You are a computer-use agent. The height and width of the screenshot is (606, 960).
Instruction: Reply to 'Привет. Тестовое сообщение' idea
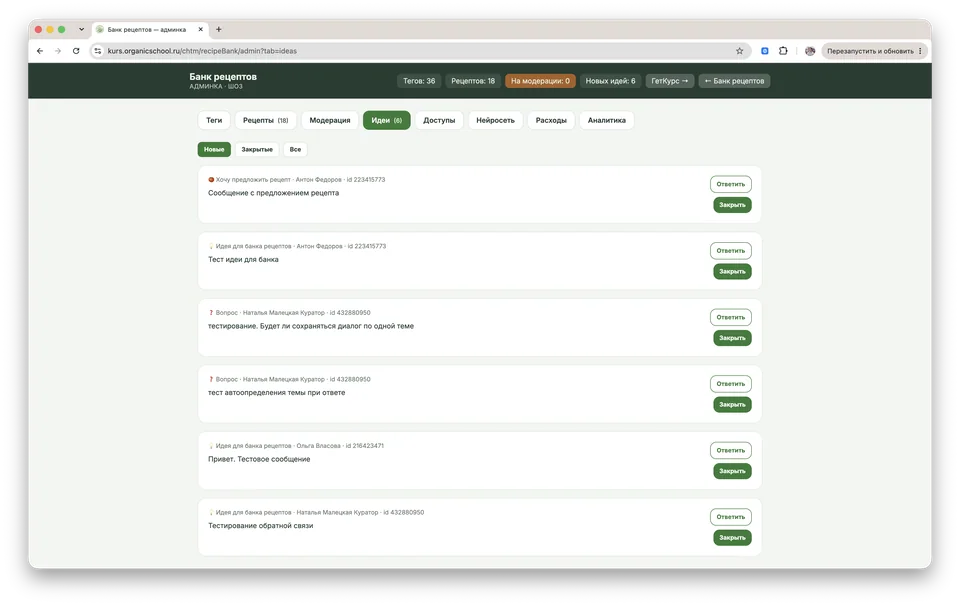(x=731, y=451)
